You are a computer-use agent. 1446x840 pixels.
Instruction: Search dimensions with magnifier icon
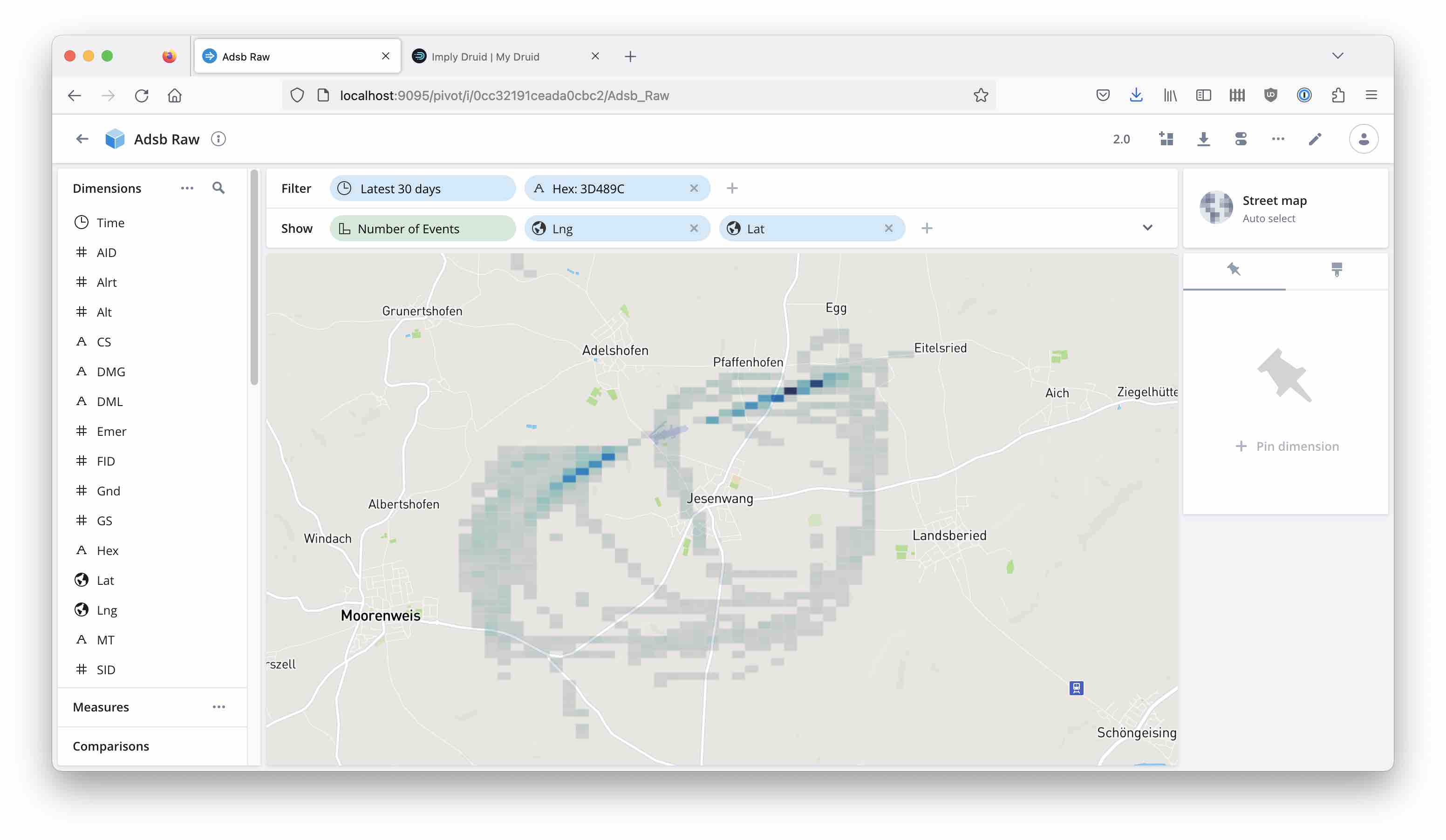[218, 188]
